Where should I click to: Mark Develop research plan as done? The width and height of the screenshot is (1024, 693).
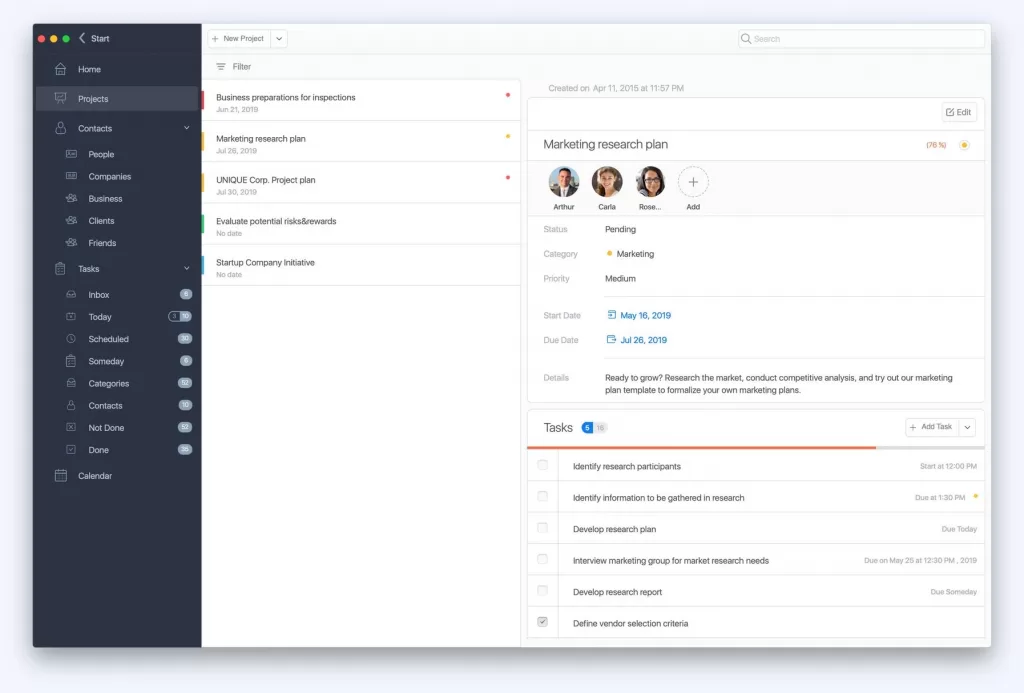tap(542, 528)
